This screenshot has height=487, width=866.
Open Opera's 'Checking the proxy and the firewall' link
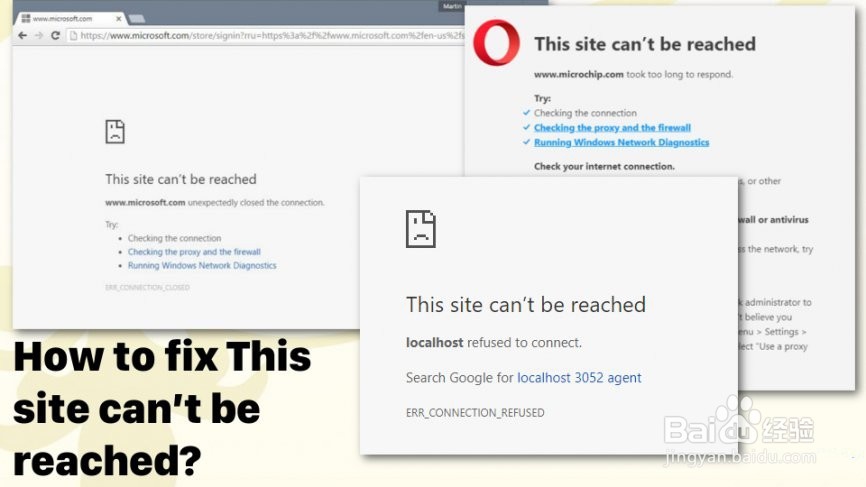coord(612,128)
